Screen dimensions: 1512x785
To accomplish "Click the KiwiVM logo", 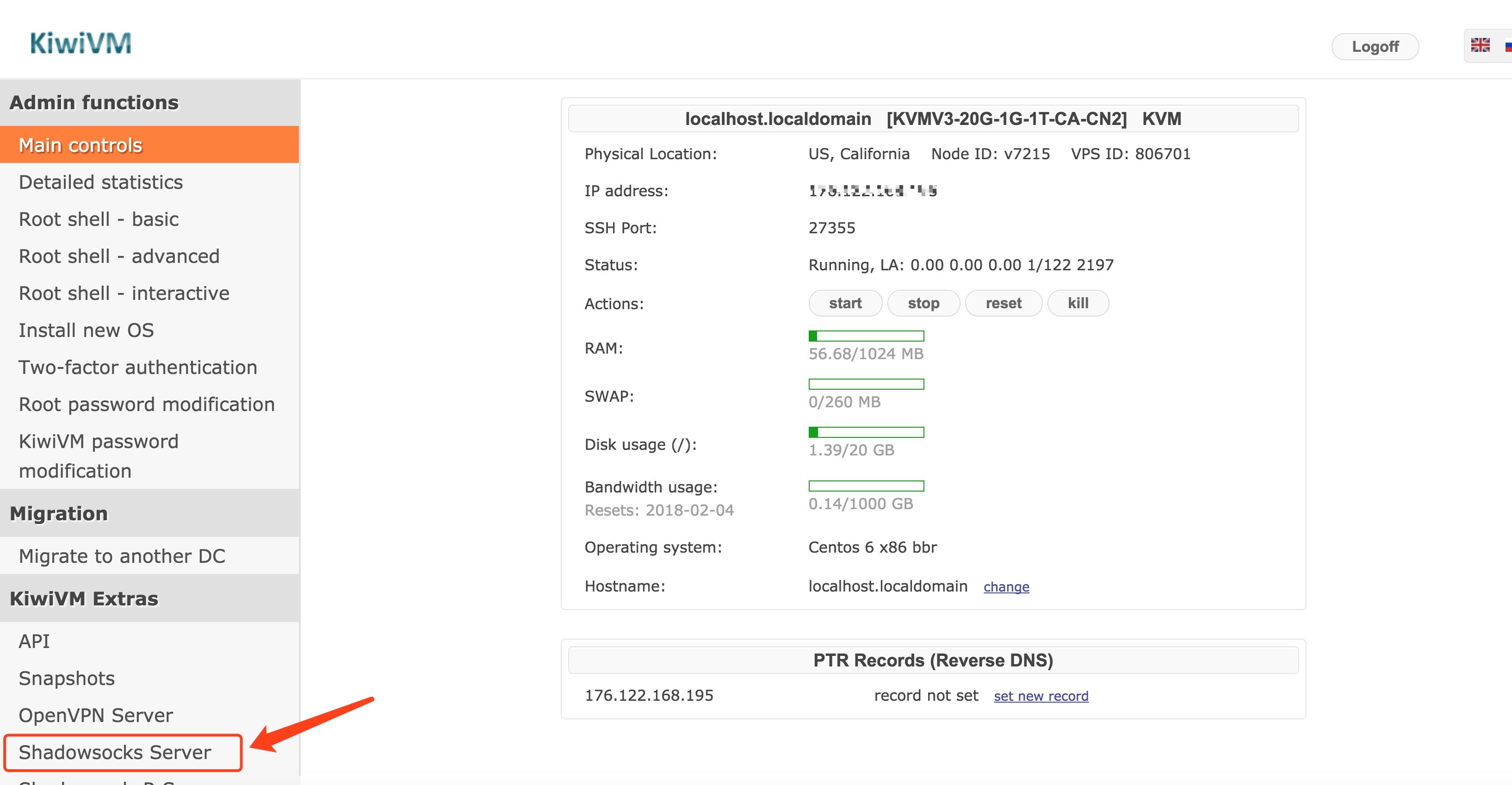I will (81, 44).
